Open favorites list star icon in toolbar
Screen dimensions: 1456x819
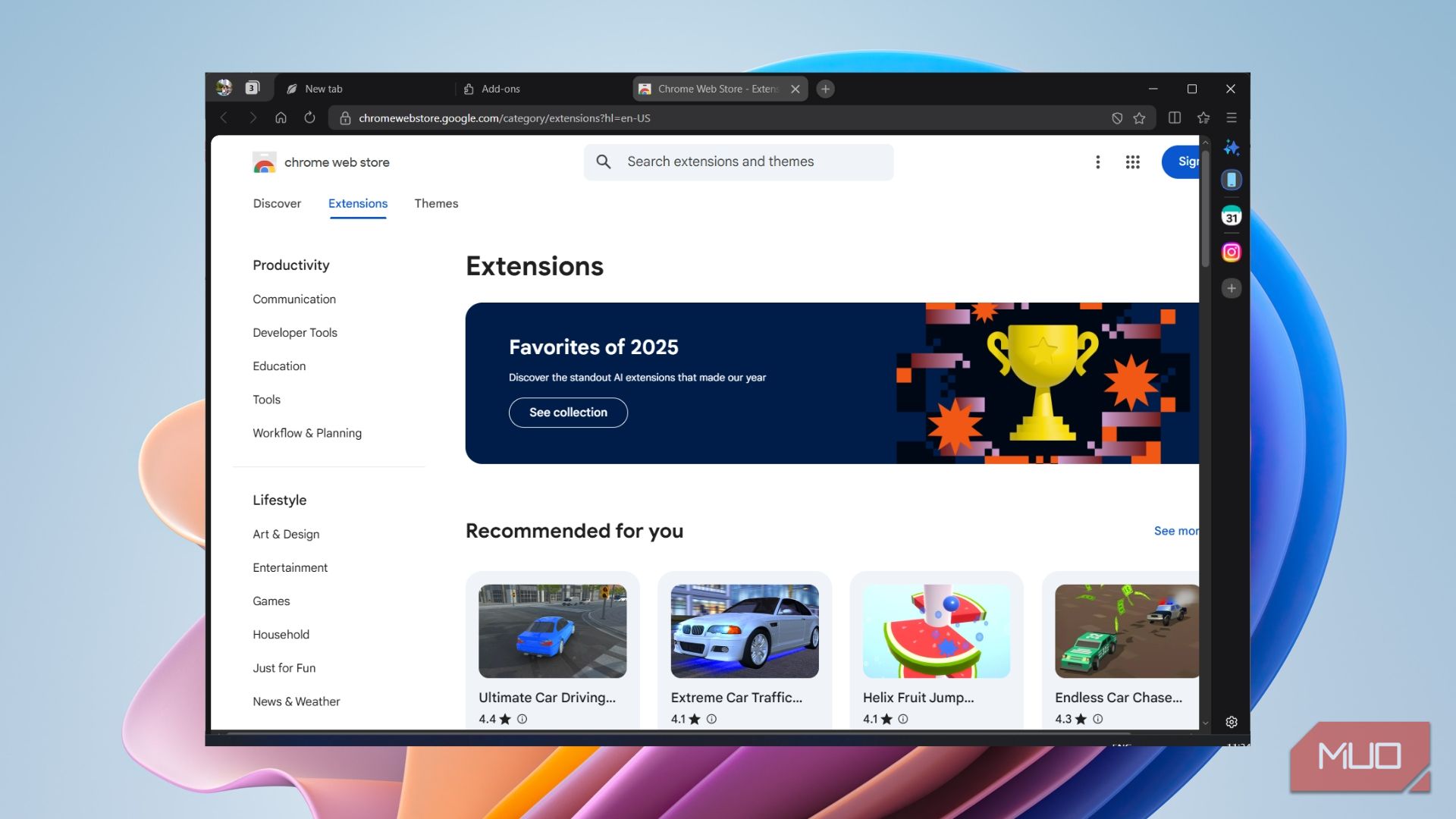point(1203,118)
